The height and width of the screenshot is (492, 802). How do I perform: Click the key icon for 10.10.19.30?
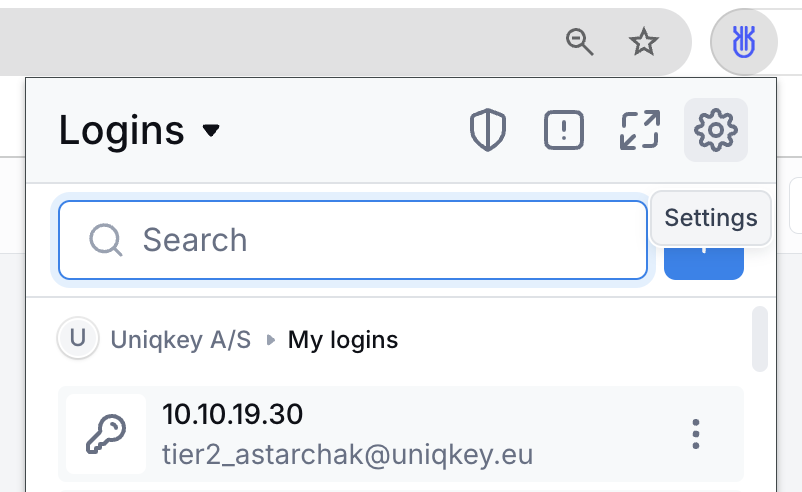pyautogui.click(x=106, y=434)
